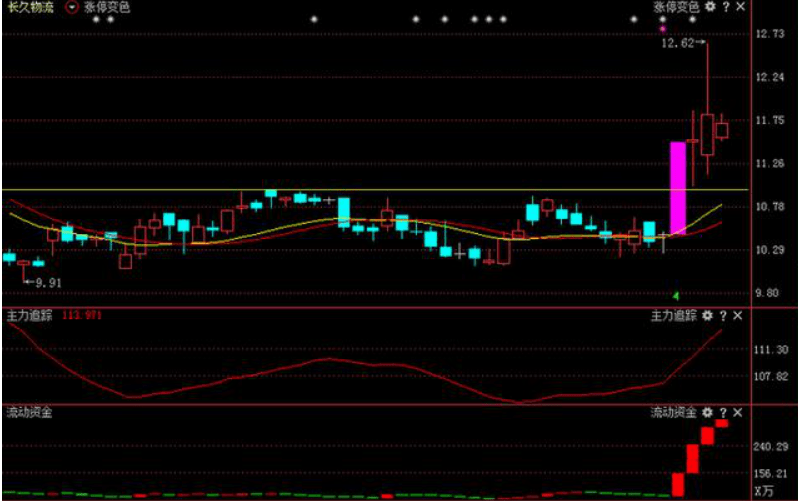Show help for 主力追踪 indicator

(x=723, y=316)
